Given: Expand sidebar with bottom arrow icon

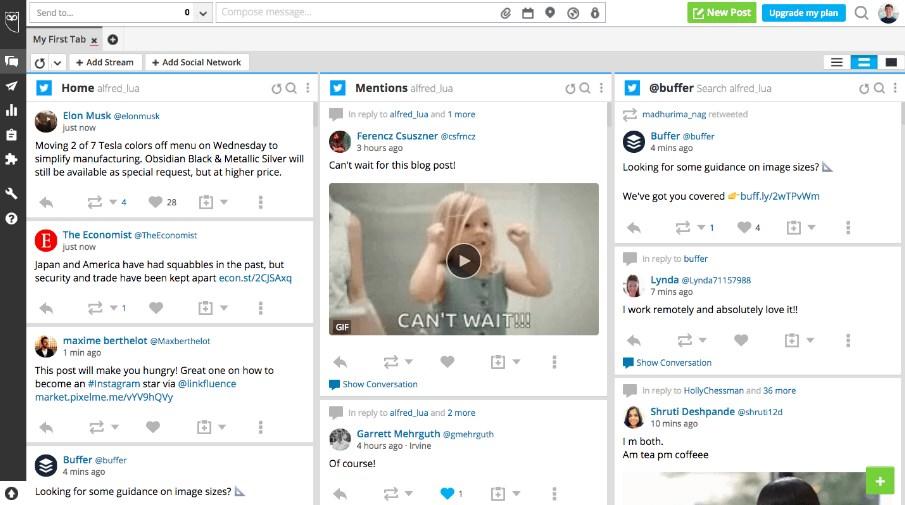Looking at the screenshot, I should pos(12,493).
